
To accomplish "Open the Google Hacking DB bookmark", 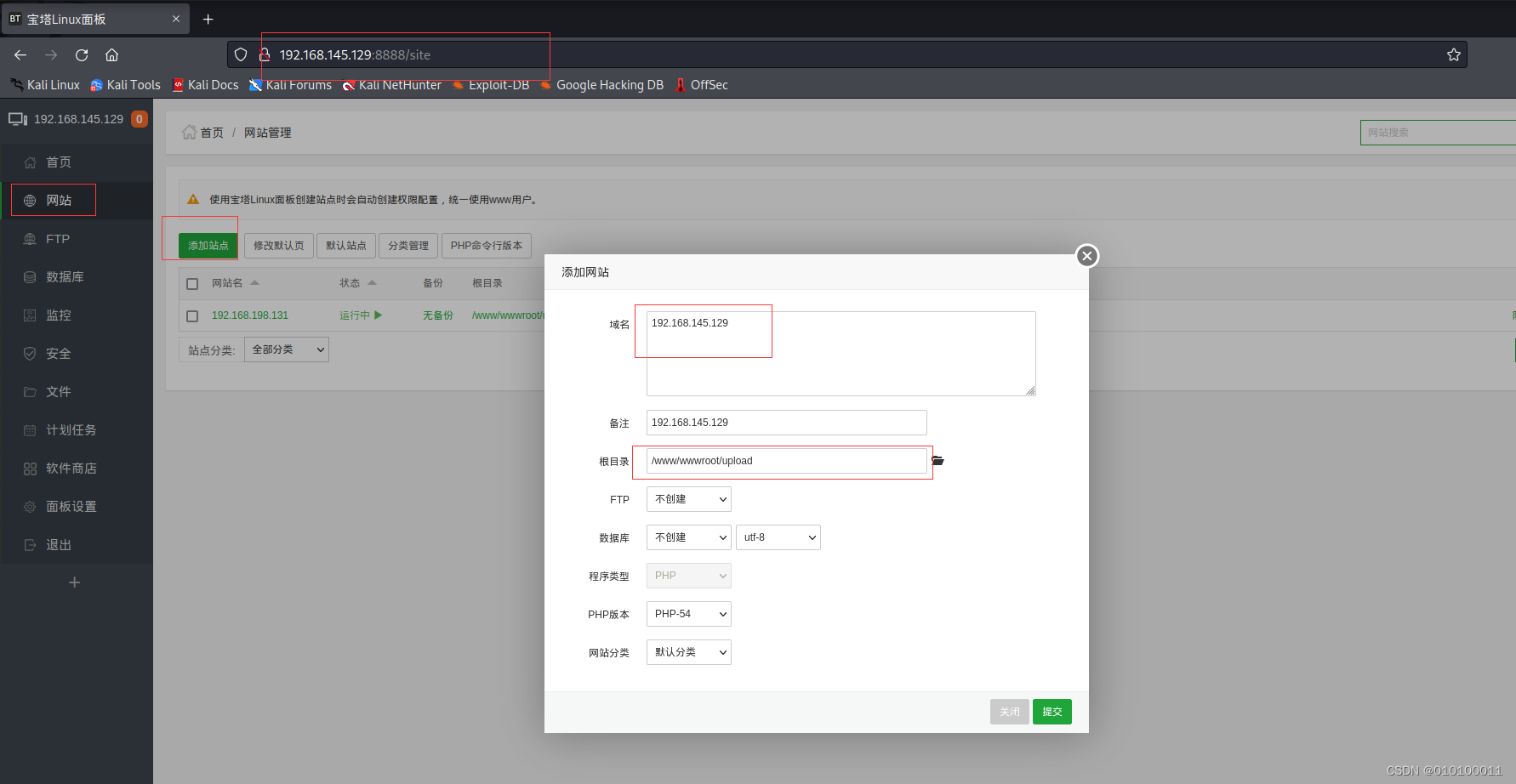I will 601,85.
